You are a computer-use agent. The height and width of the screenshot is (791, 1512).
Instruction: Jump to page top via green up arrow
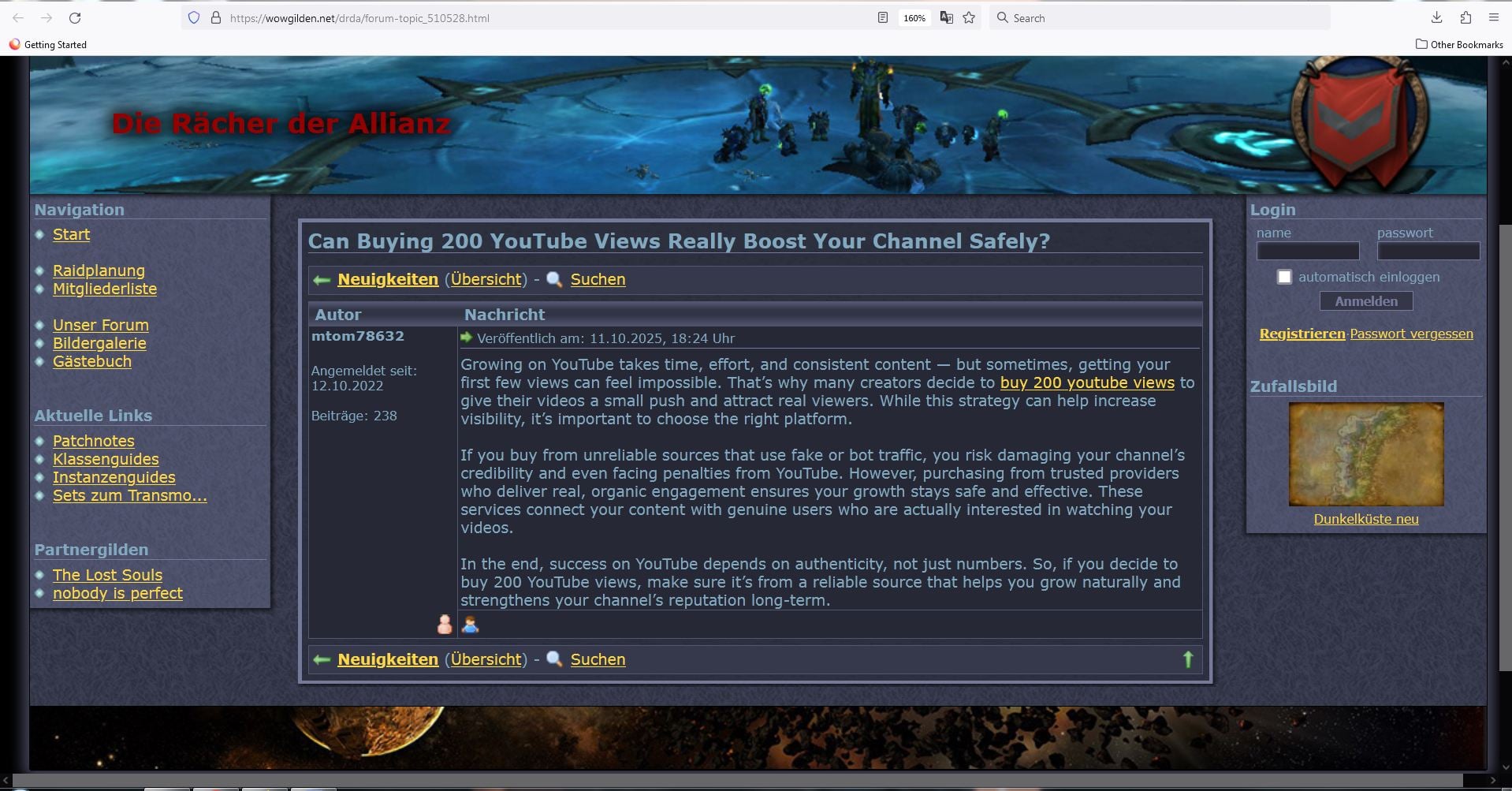pos(1189,659)
